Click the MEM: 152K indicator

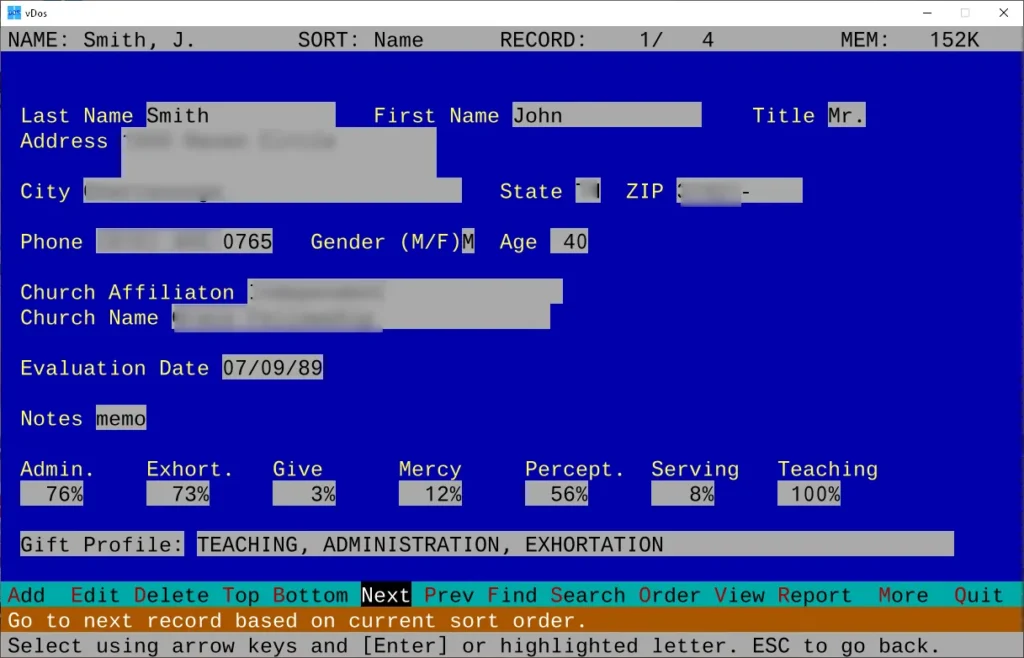910,40
